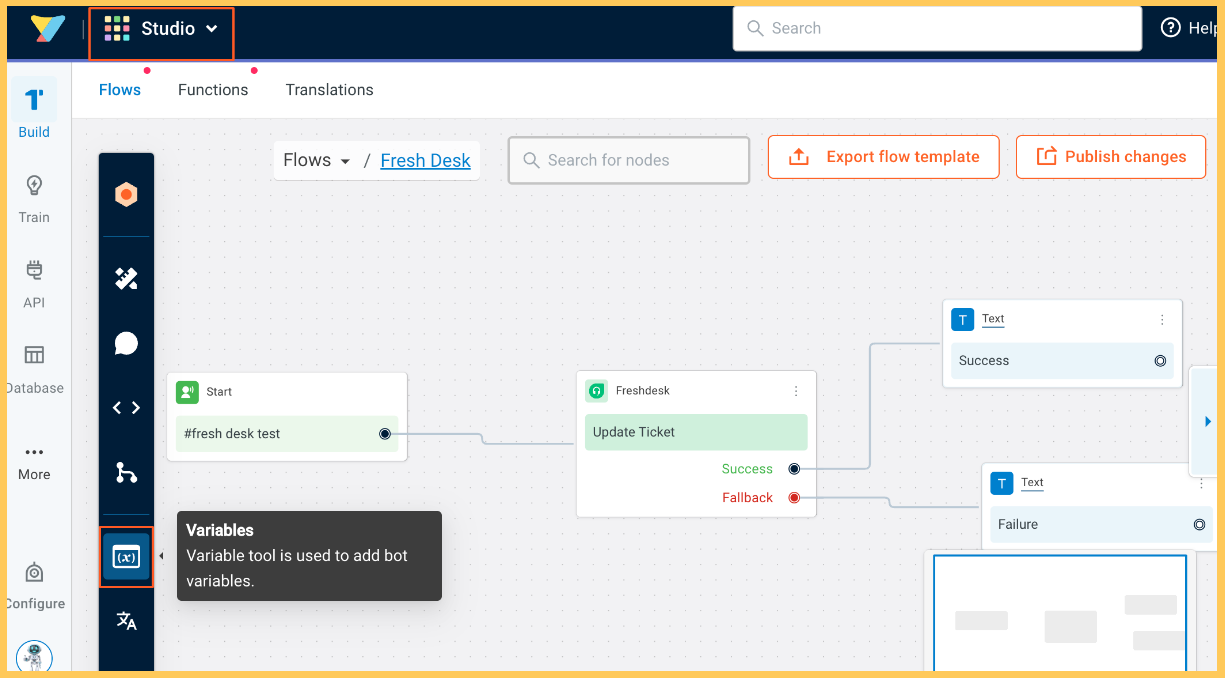
Task: Select the Success message box
Action: coord(1062,361)
